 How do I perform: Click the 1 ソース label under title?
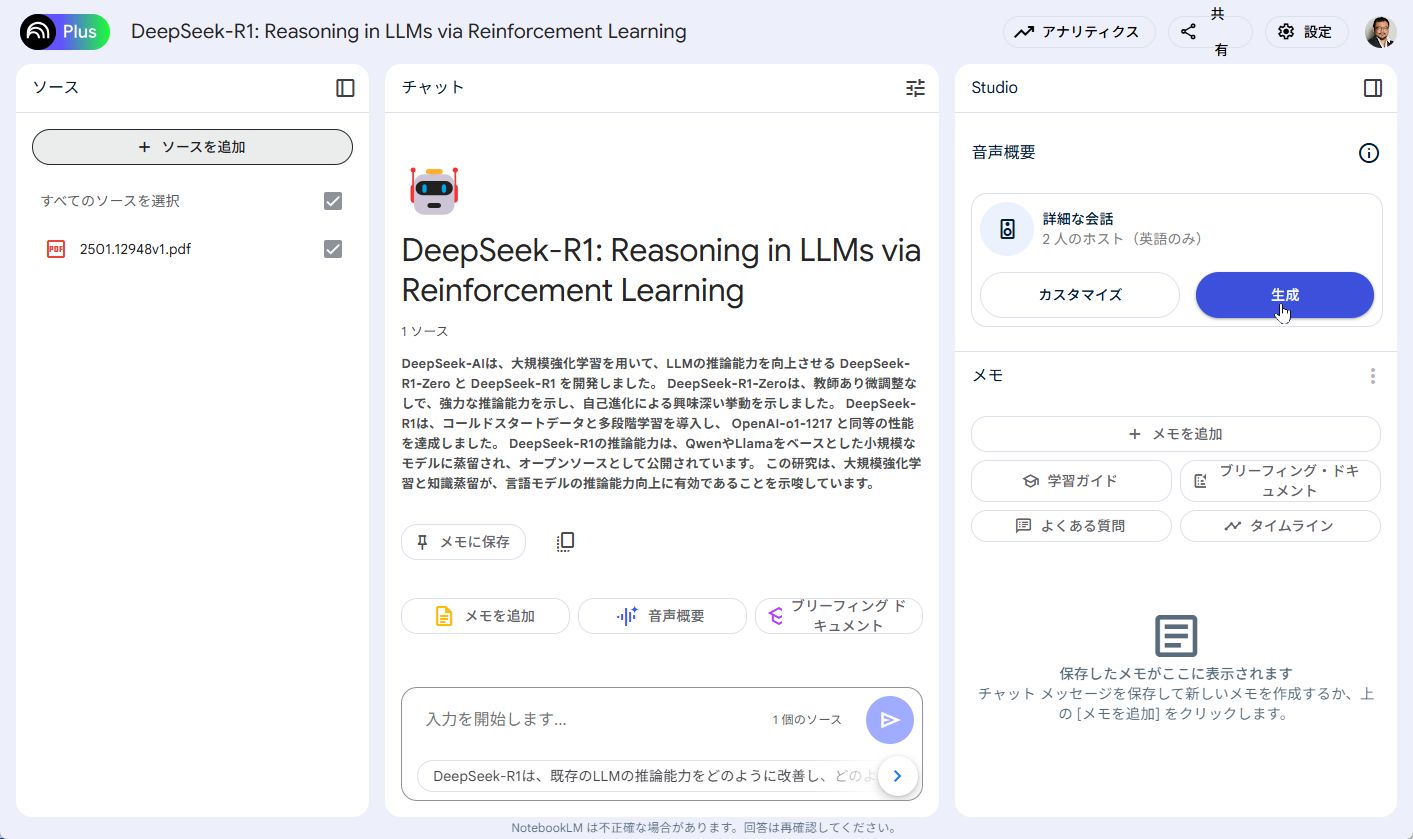point(425,331)
